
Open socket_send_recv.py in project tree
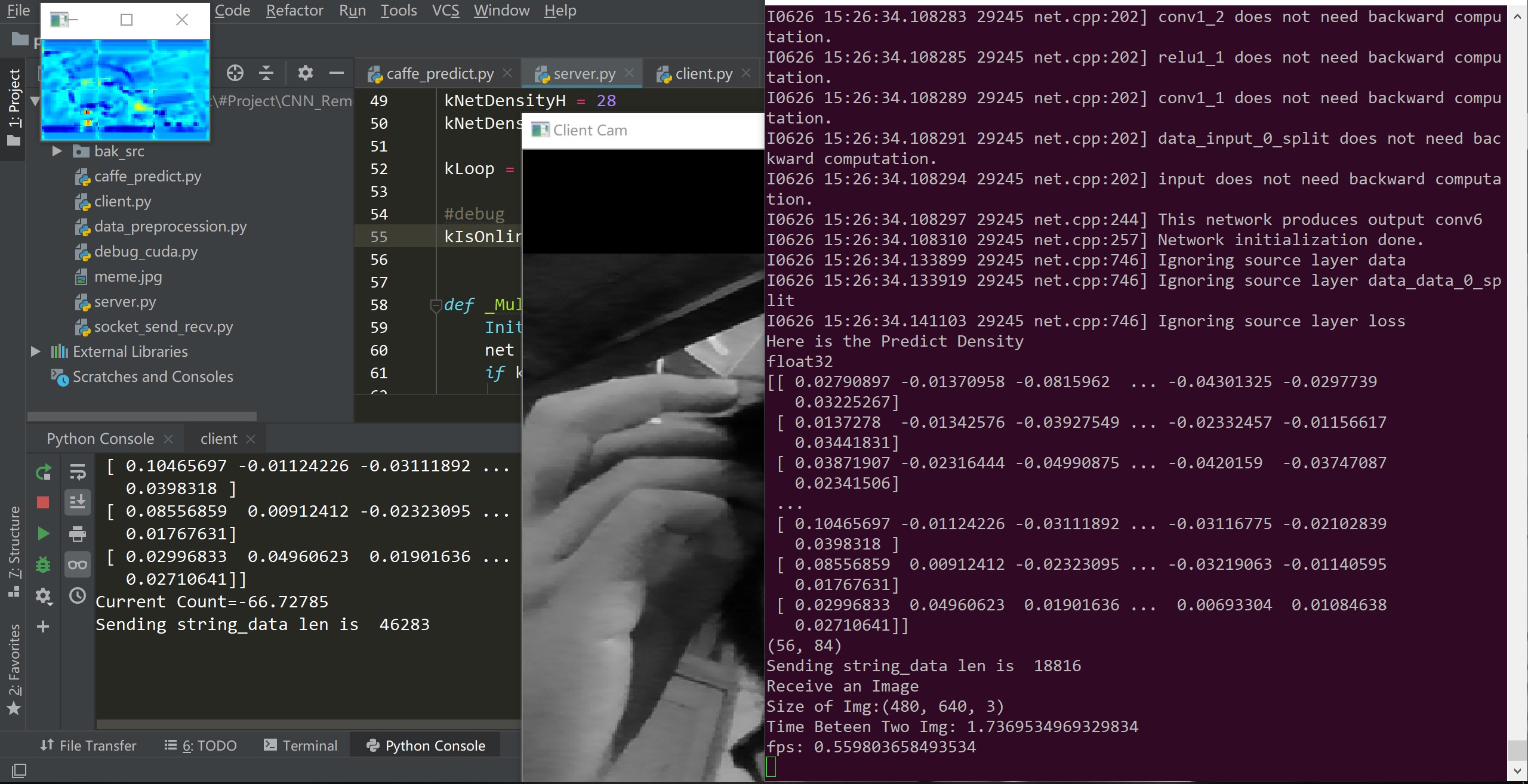pyautogui.click(x=163, y=326)
